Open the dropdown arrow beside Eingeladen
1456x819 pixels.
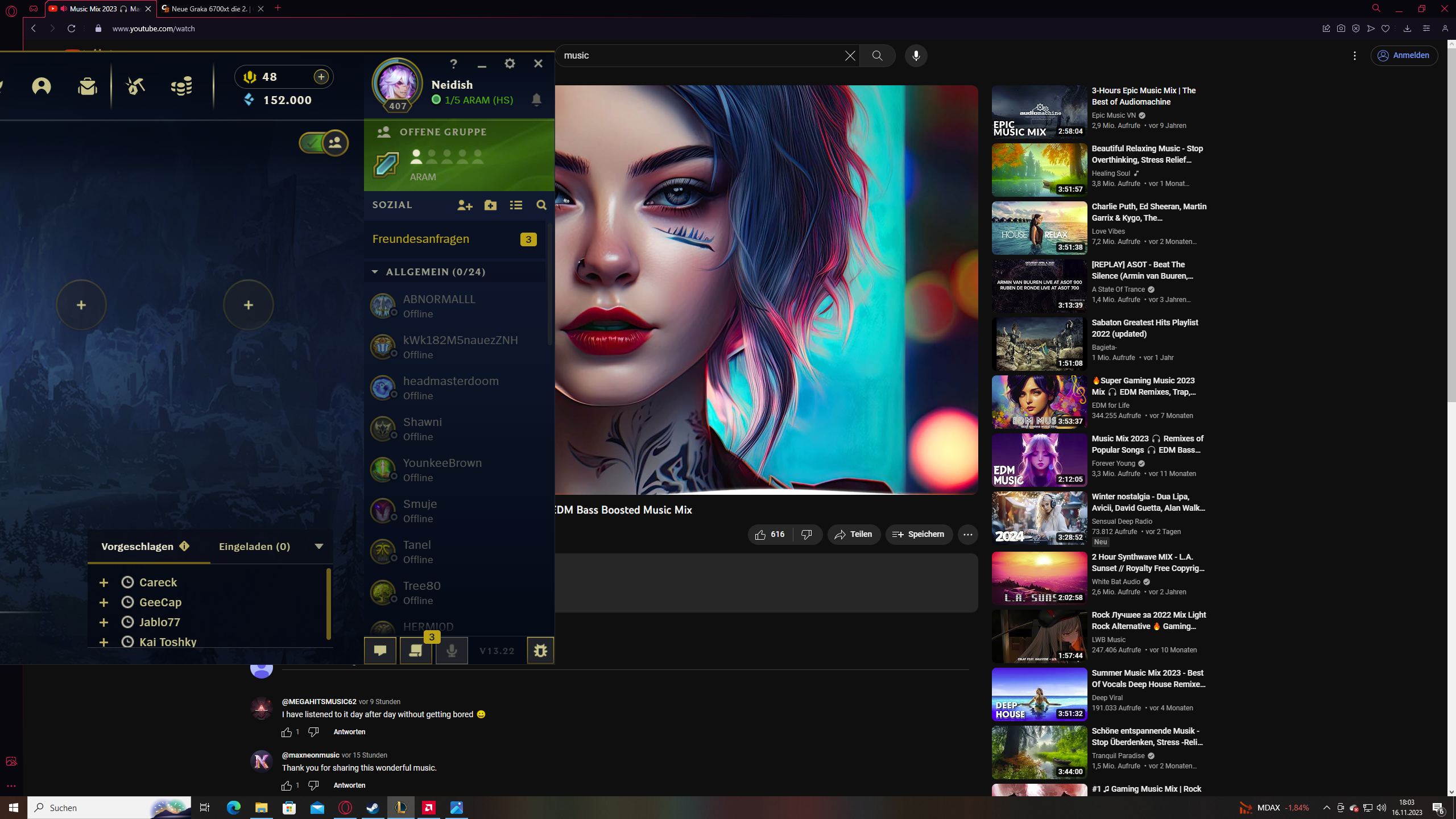tap(319, 547)
